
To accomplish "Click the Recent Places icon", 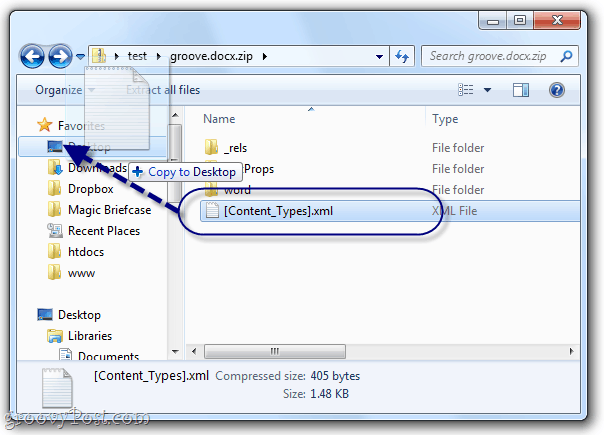I will (55, 230).
